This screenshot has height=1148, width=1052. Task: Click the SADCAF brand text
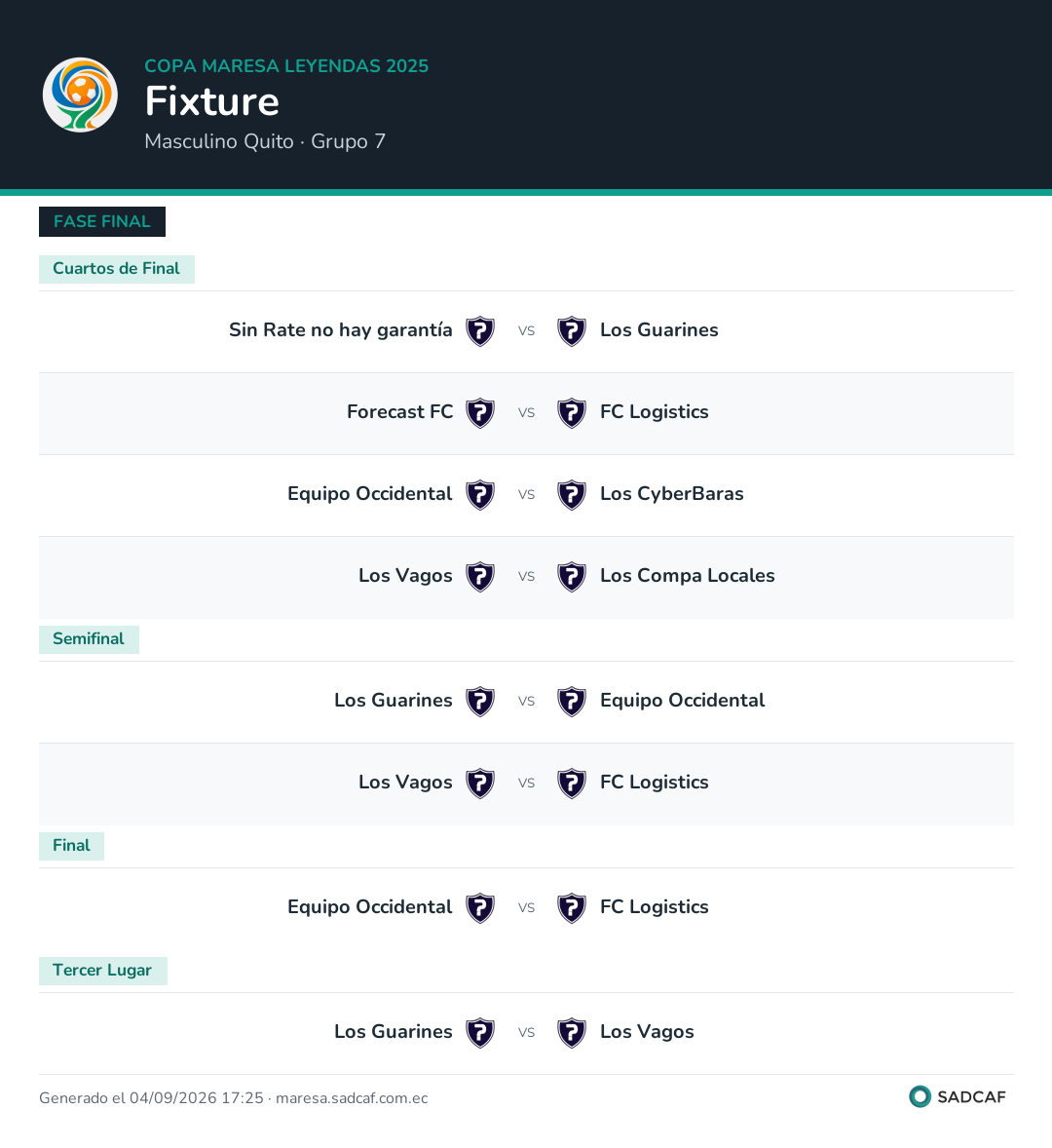[x=971, y=1096]
